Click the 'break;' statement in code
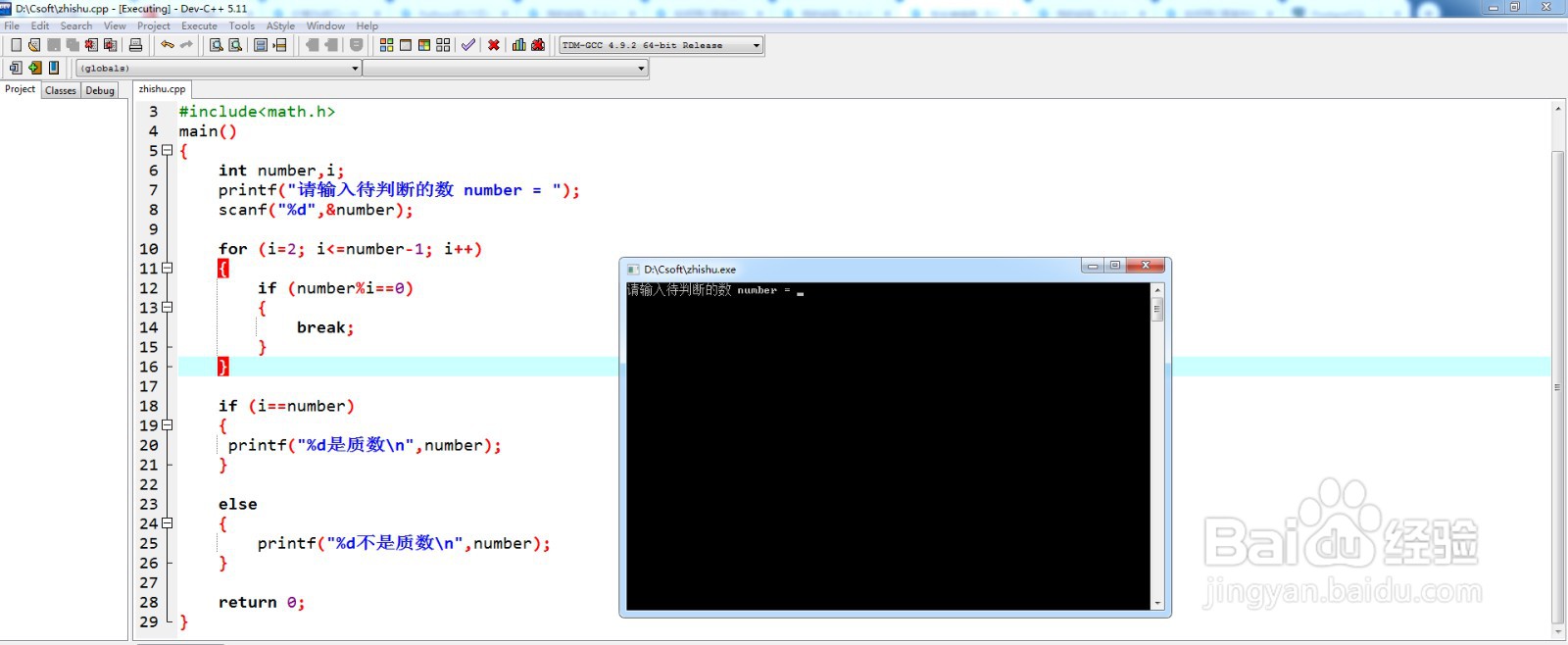 coord(325,327)
